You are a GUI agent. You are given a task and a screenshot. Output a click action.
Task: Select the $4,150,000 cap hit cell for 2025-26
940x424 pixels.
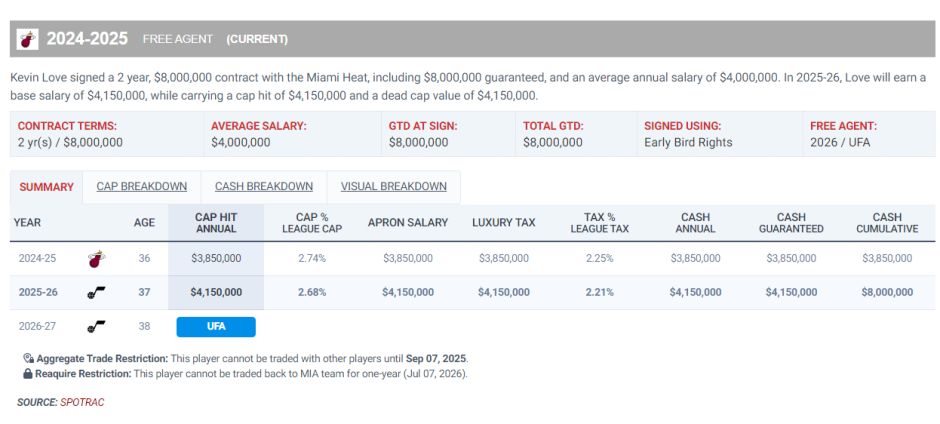point(216,292)
